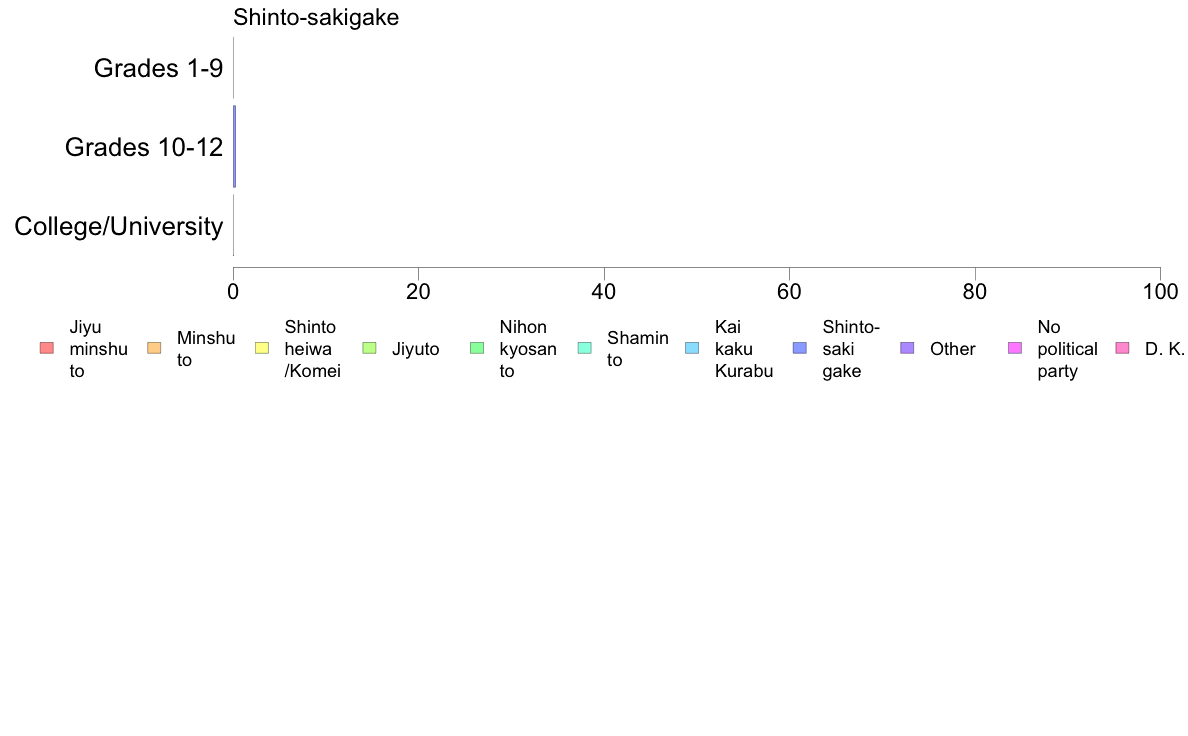Click the College/University axis label
The image size is (1188, 736).
pyautogui.click(x=119, y=226)
